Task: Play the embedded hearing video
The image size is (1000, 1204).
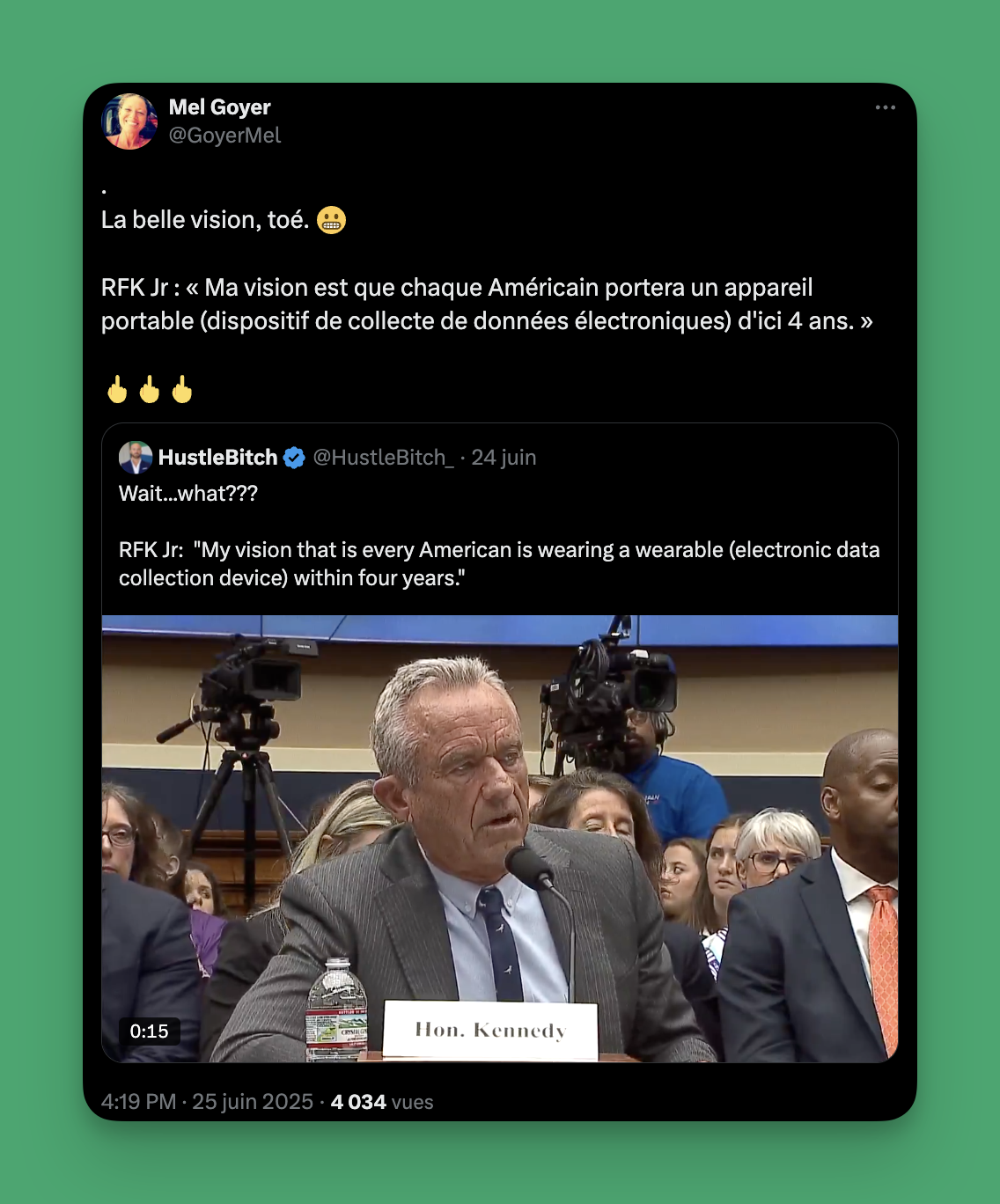Action: (500, 839)
